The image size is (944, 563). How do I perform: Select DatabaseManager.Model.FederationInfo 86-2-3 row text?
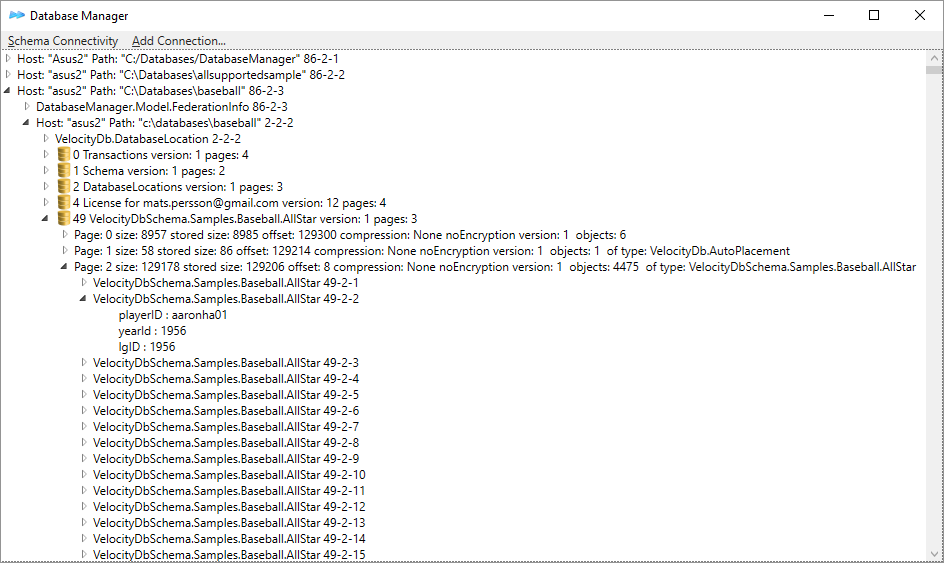pos(161,107)
